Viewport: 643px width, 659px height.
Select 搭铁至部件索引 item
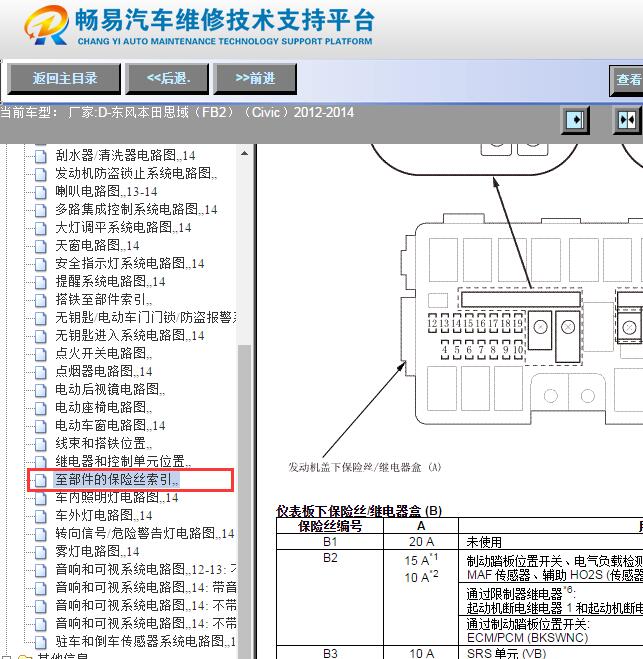pos(103,300)
